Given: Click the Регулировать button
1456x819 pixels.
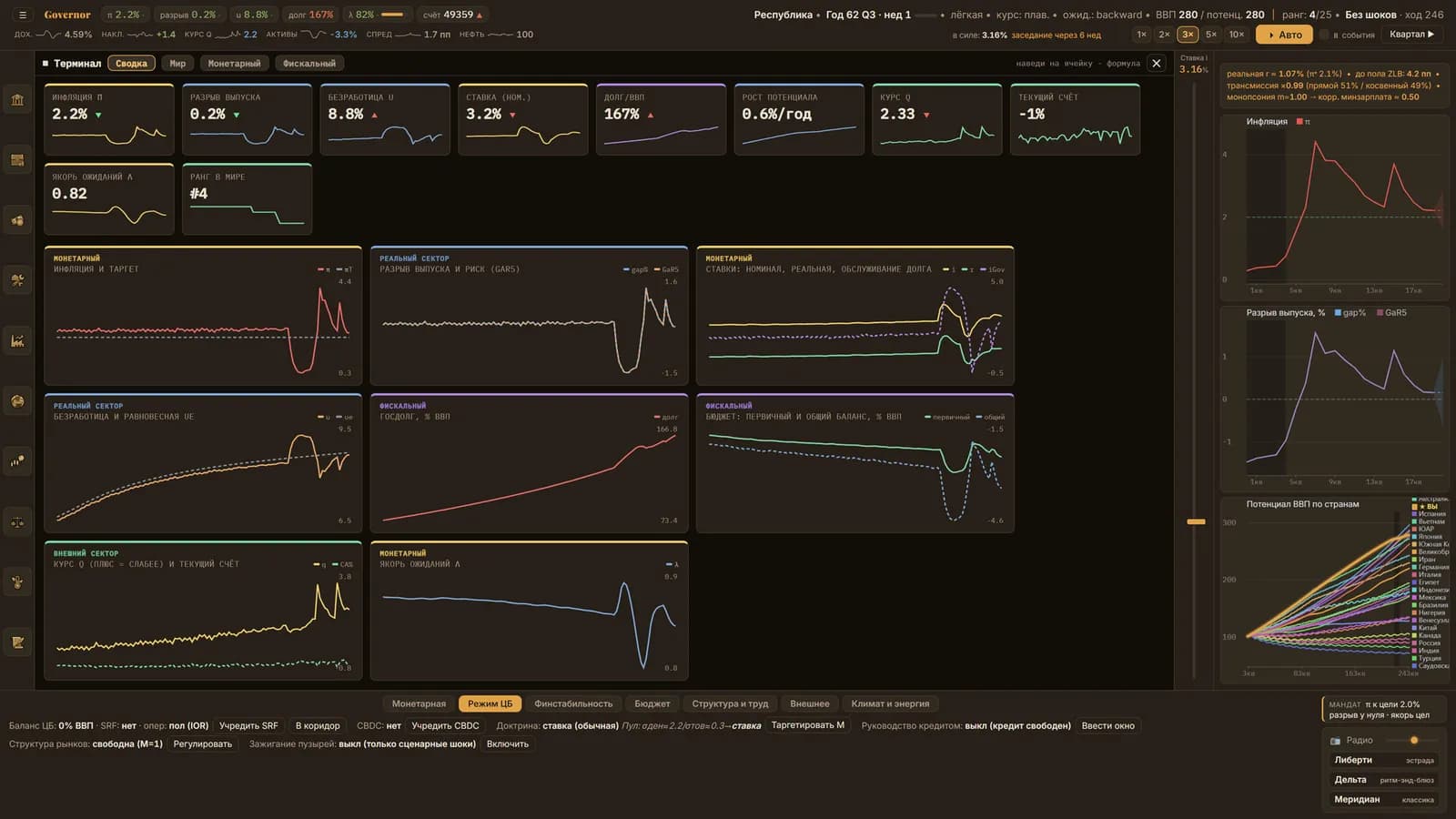Looking at the screenshot, I should click(x=203, y=743).
